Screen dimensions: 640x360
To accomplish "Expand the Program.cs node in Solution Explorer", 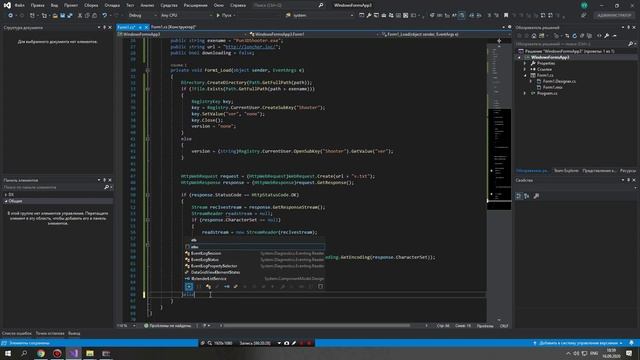I will click(x=525, y=93).
